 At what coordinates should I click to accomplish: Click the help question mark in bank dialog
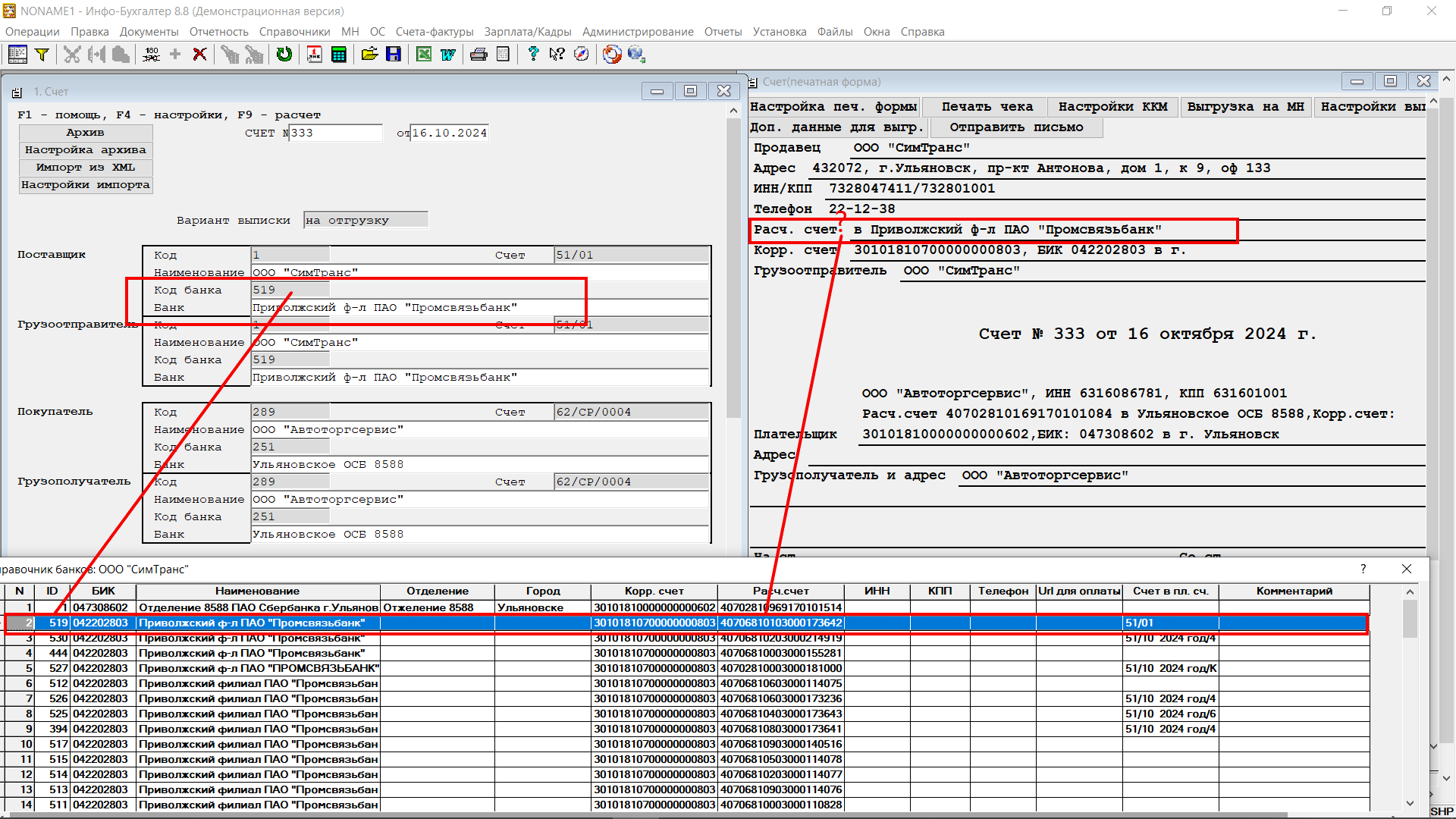click(x=1363, y=569)
